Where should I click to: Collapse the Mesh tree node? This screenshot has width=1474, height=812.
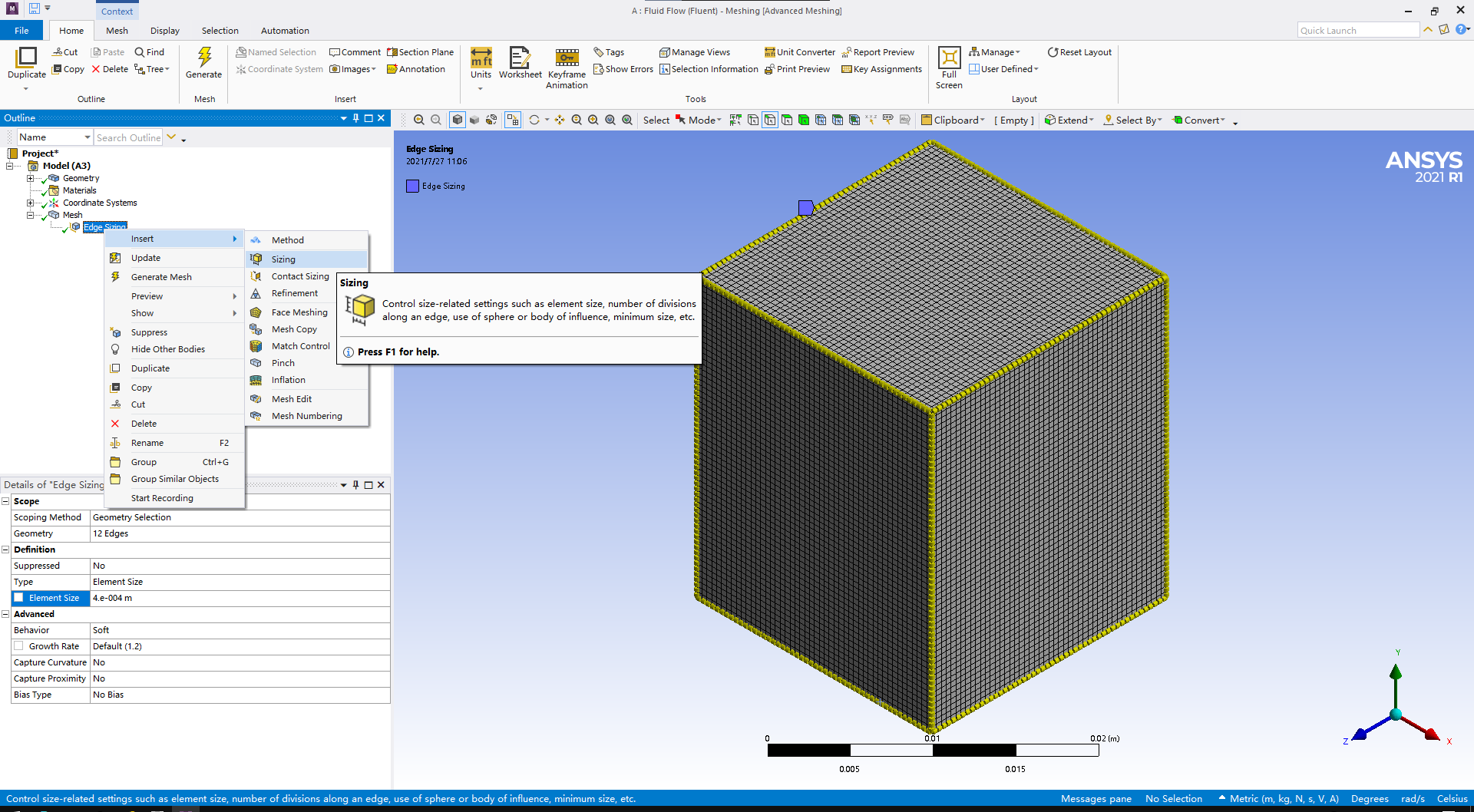pyautogui.click(x=31, y=215)
